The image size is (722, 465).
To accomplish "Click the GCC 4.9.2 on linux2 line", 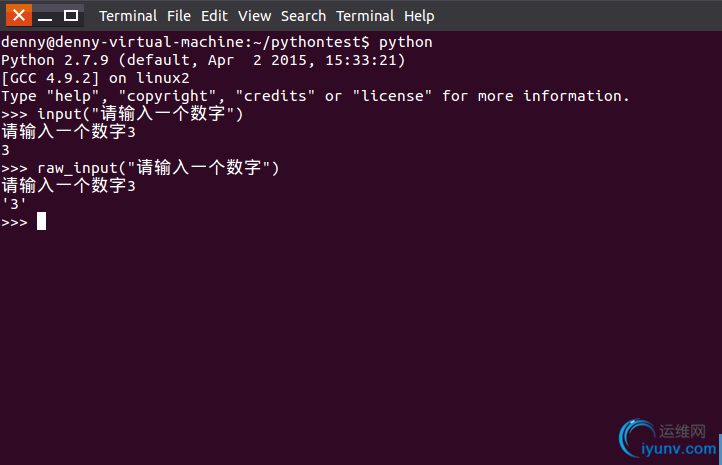I will (95, 78).
